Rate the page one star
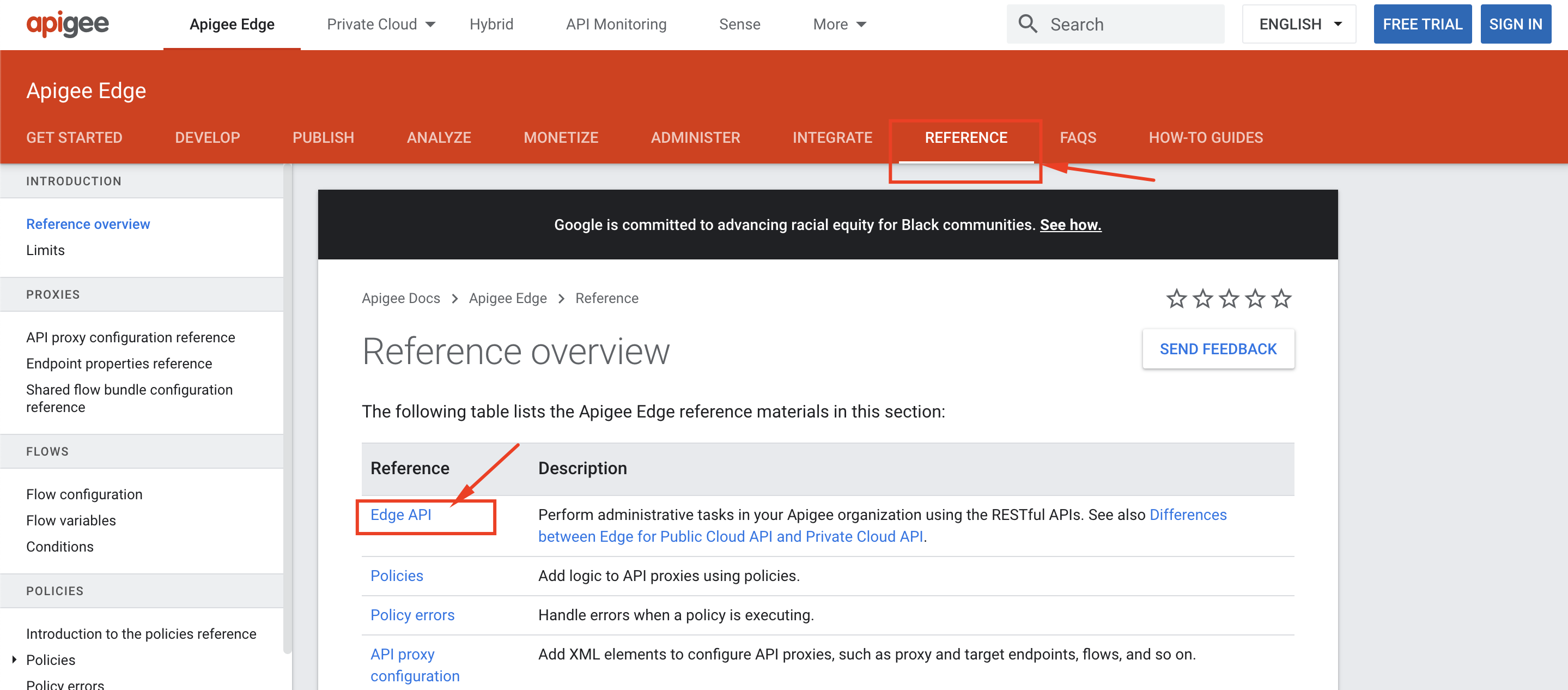 tap(1176, 299)
